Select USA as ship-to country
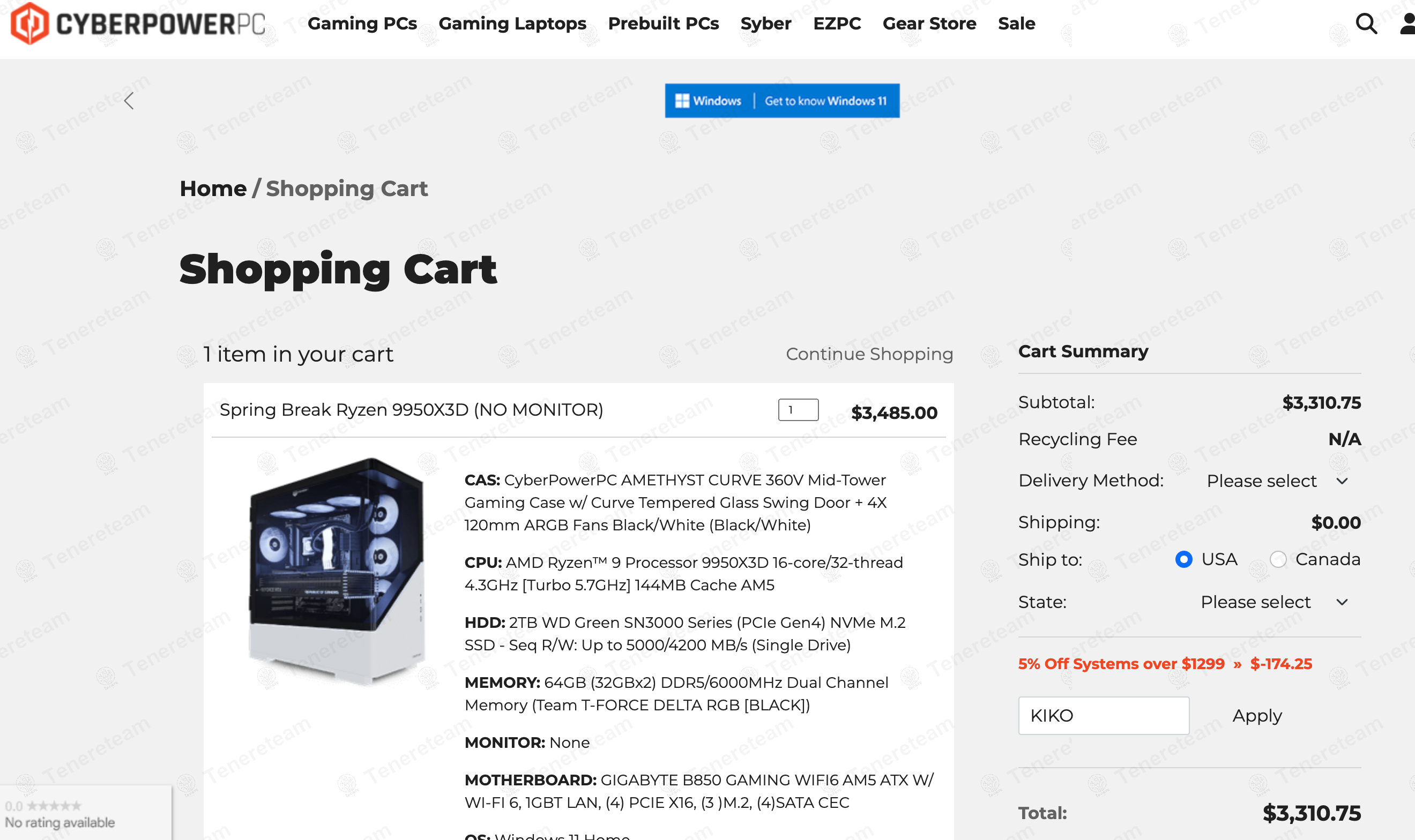 1183,559
